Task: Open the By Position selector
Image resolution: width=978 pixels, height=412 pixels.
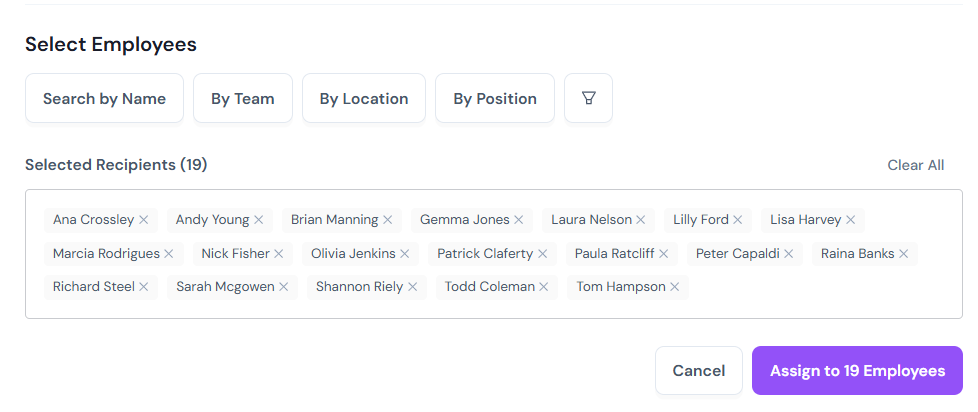Action: (495, 98)
